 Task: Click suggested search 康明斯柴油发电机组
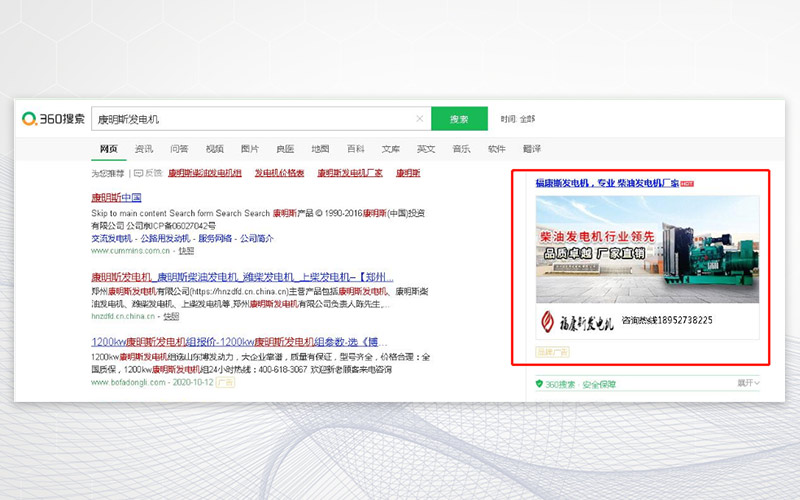tap(205, 173)
